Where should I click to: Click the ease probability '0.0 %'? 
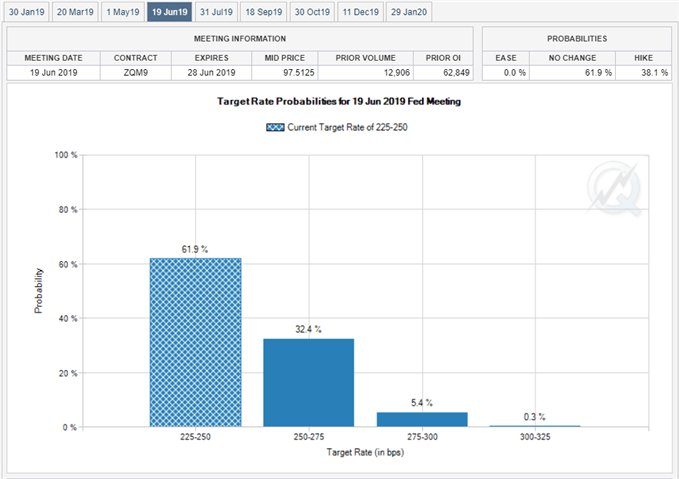click(514, 73)
